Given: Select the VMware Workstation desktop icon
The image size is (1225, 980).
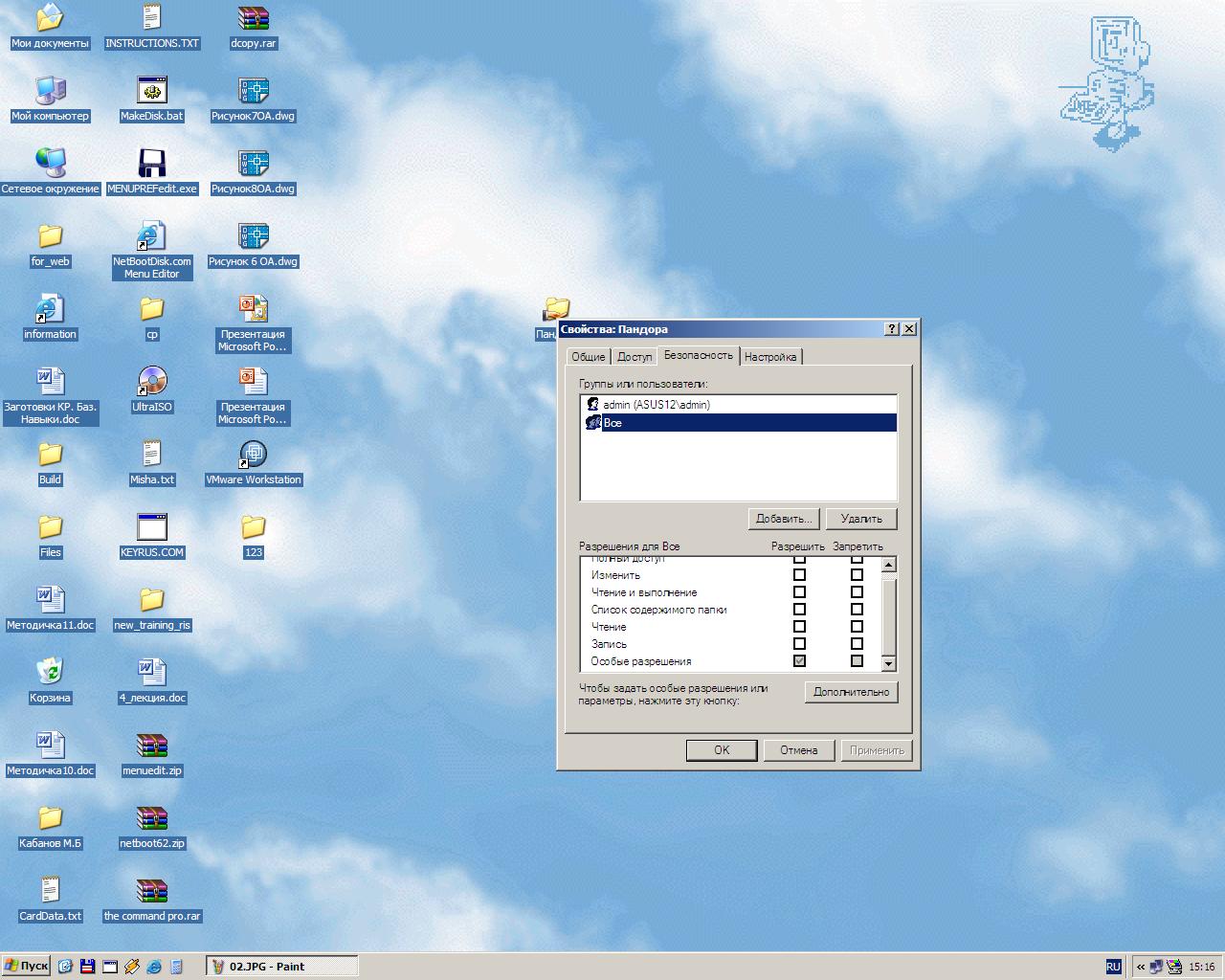Looking at the screenshot, I should [253, 455].
